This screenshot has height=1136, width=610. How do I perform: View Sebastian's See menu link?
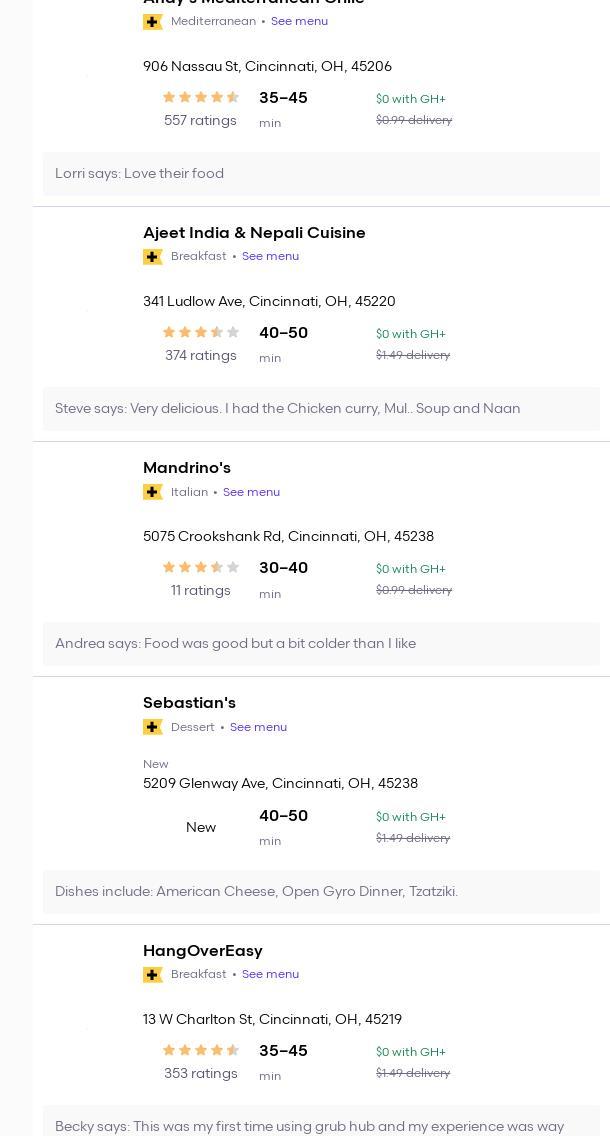point(258,727)
